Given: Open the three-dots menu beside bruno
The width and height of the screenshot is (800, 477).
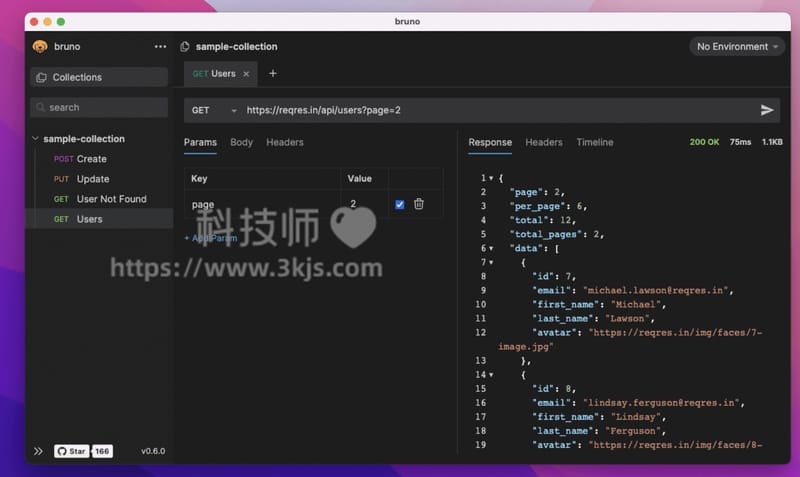Looking at the screenshot, I should [x=160, y=46].
